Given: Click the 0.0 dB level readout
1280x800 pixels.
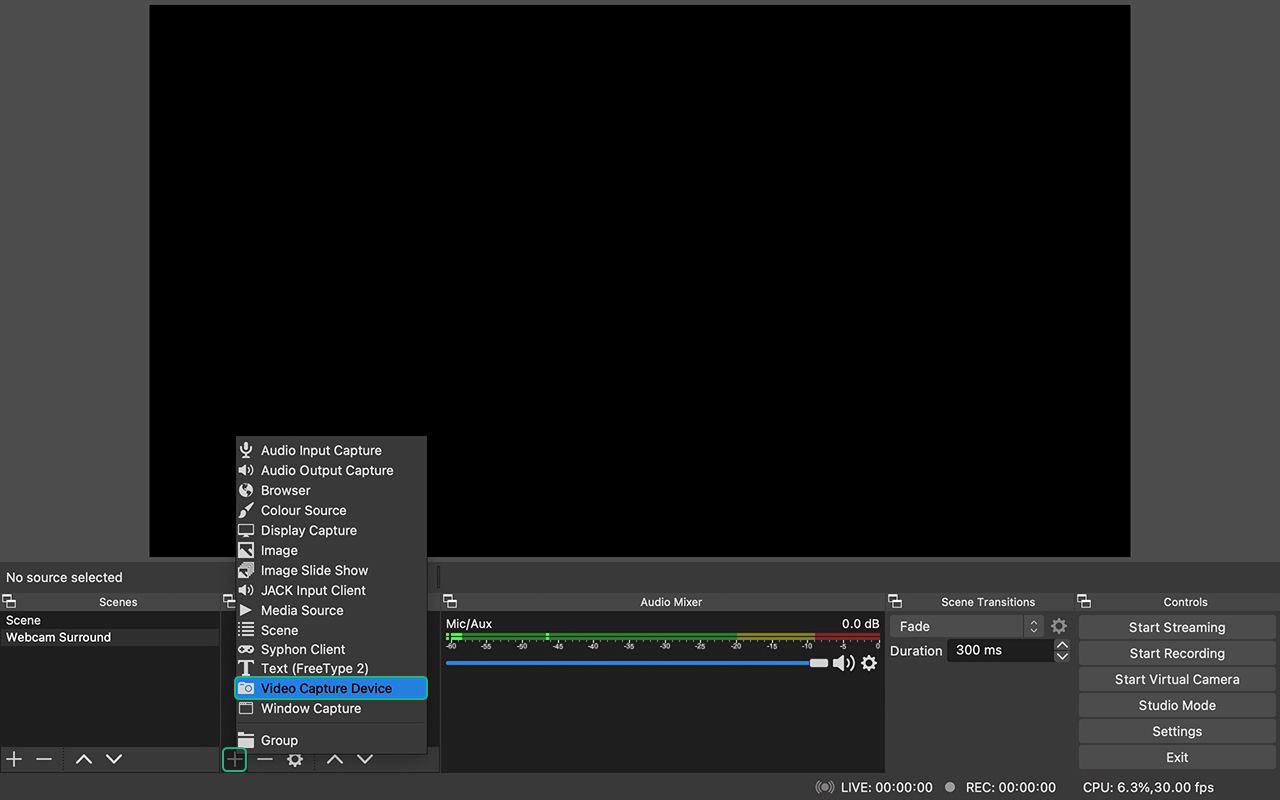Looking at the screenshot, I should 860,623.
